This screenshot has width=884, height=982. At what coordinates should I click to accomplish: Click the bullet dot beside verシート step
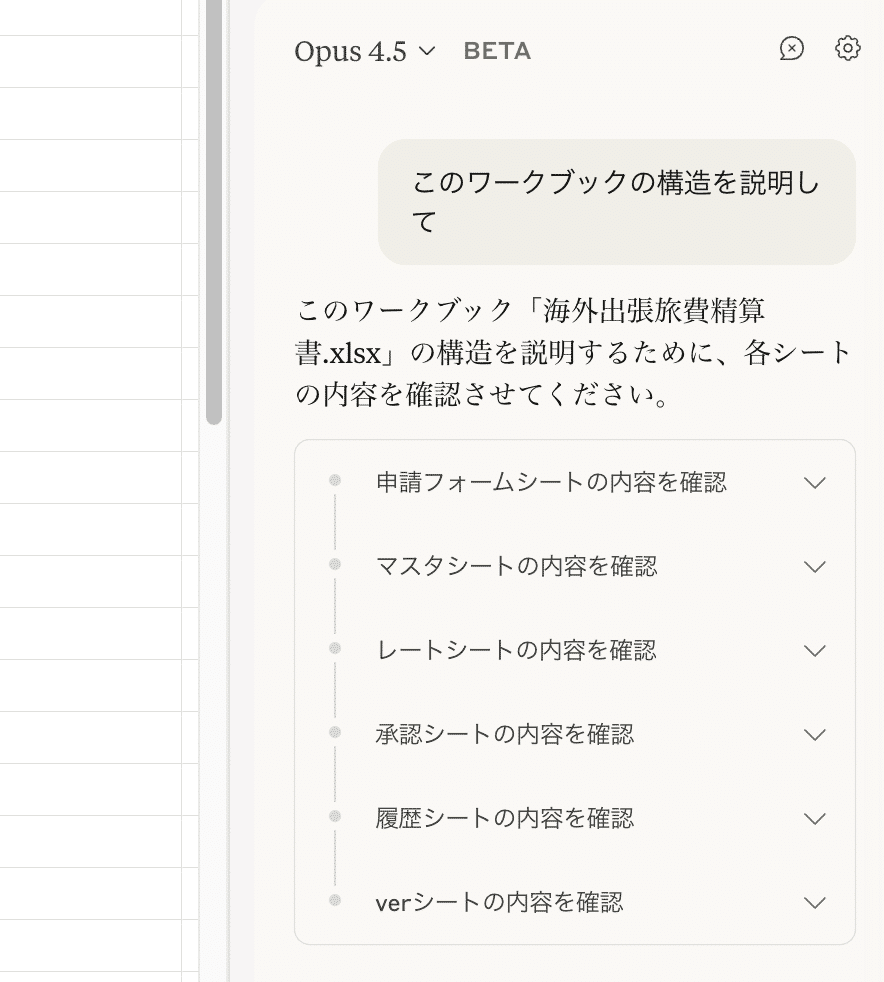335,901
